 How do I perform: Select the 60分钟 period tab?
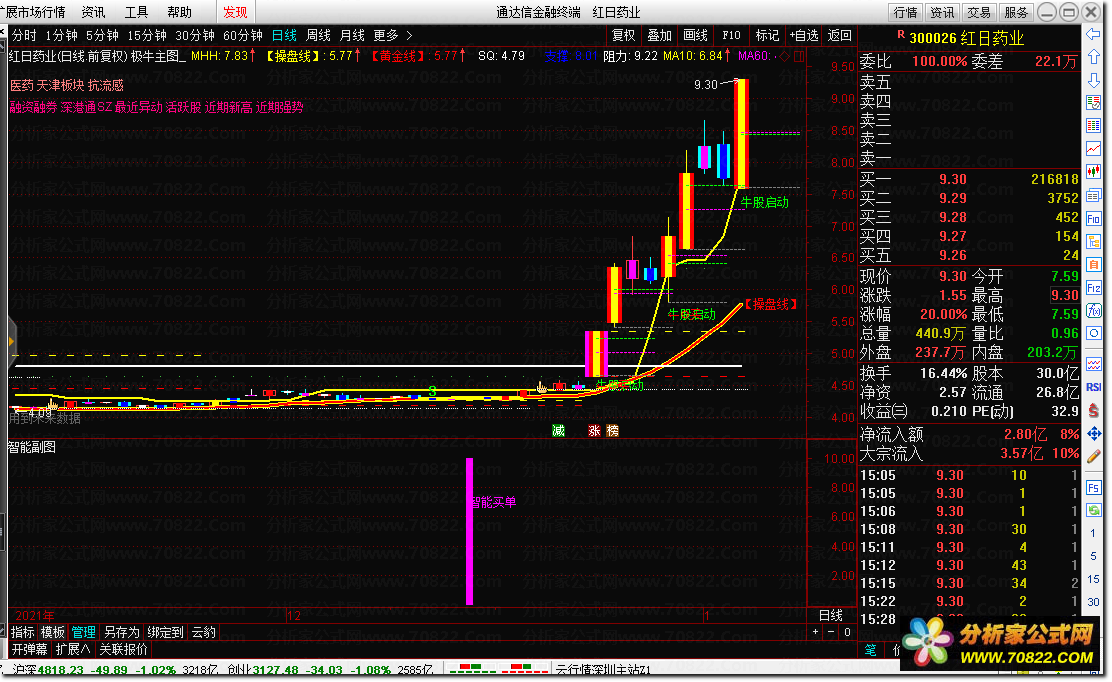[243, 35]
